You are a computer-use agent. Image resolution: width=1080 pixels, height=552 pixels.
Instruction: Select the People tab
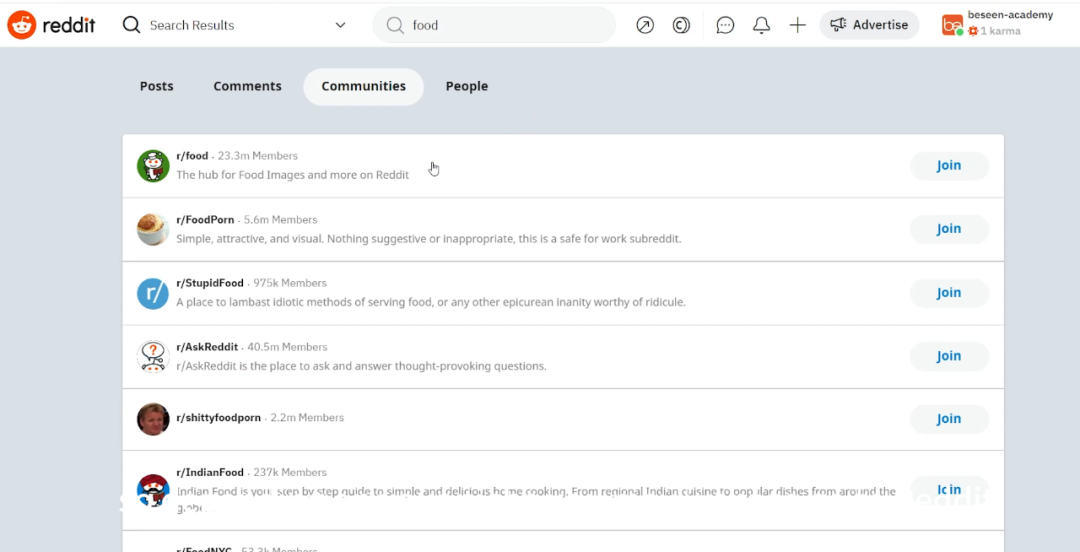(467, 86)
